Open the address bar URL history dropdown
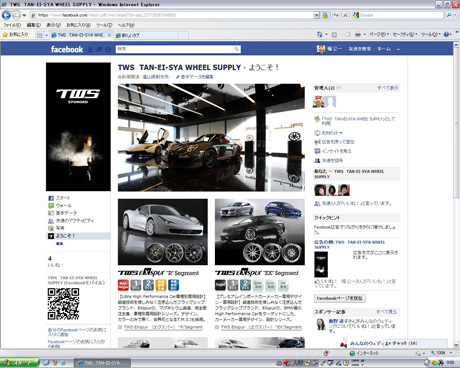460x368 pixels. 316,15
